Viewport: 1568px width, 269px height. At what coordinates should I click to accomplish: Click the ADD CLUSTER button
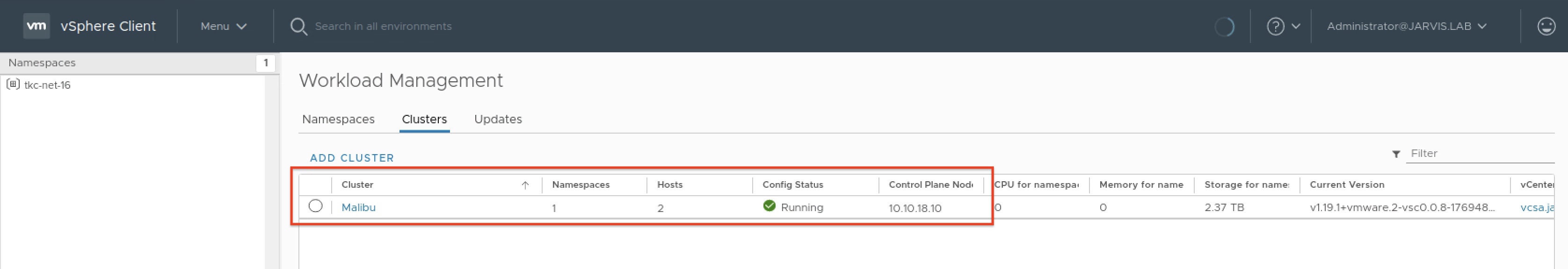[352, 158]
